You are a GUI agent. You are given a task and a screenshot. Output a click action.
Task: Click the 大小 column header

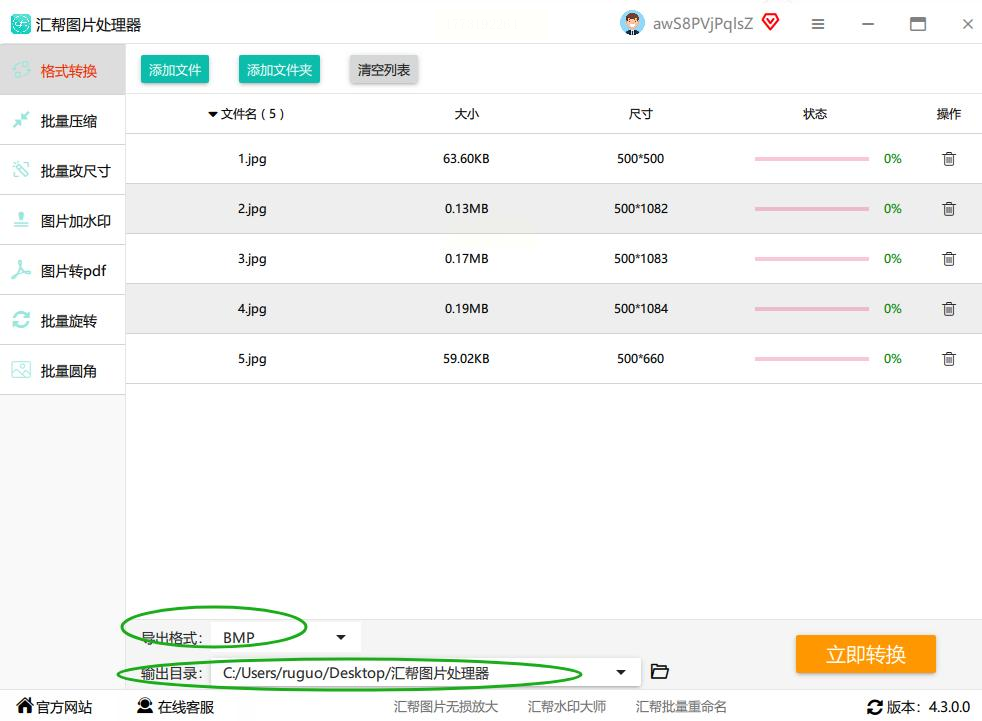(x=467, y=114)
